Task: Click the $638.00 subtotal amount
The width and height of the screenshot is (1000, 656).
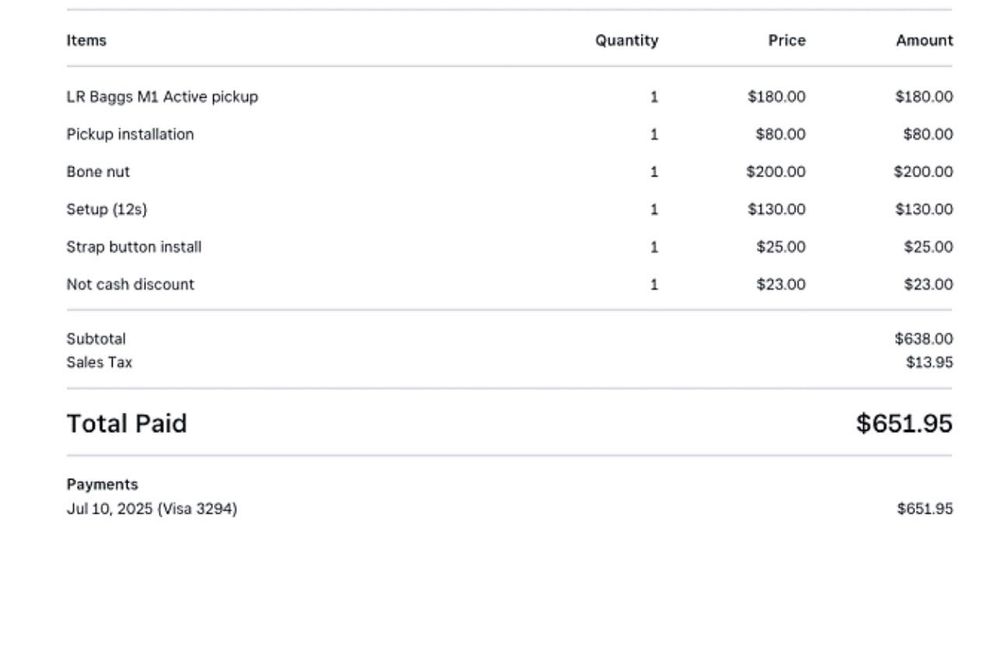Action: point(923,339)
